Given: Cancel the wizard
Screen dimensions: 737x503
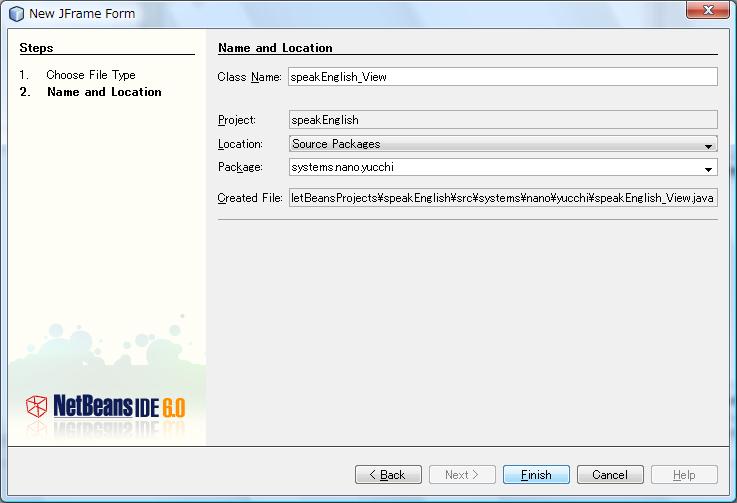Looking at the screenshot, I should click(610, 475).
